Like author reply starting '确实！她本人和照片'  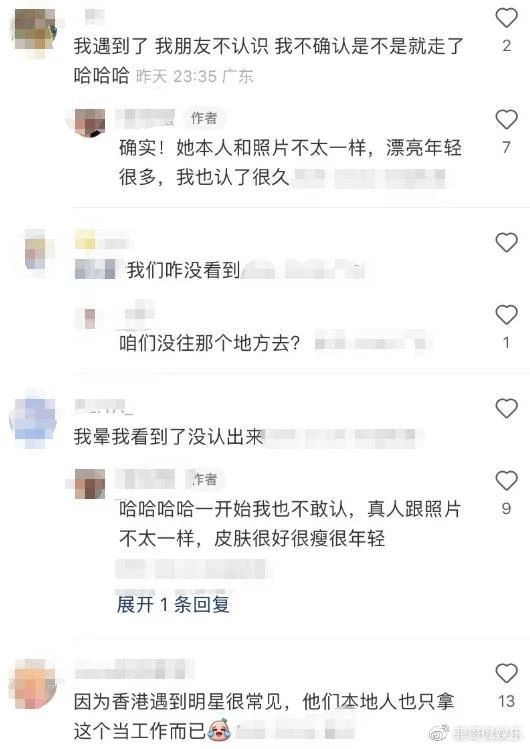click(506, 119)
